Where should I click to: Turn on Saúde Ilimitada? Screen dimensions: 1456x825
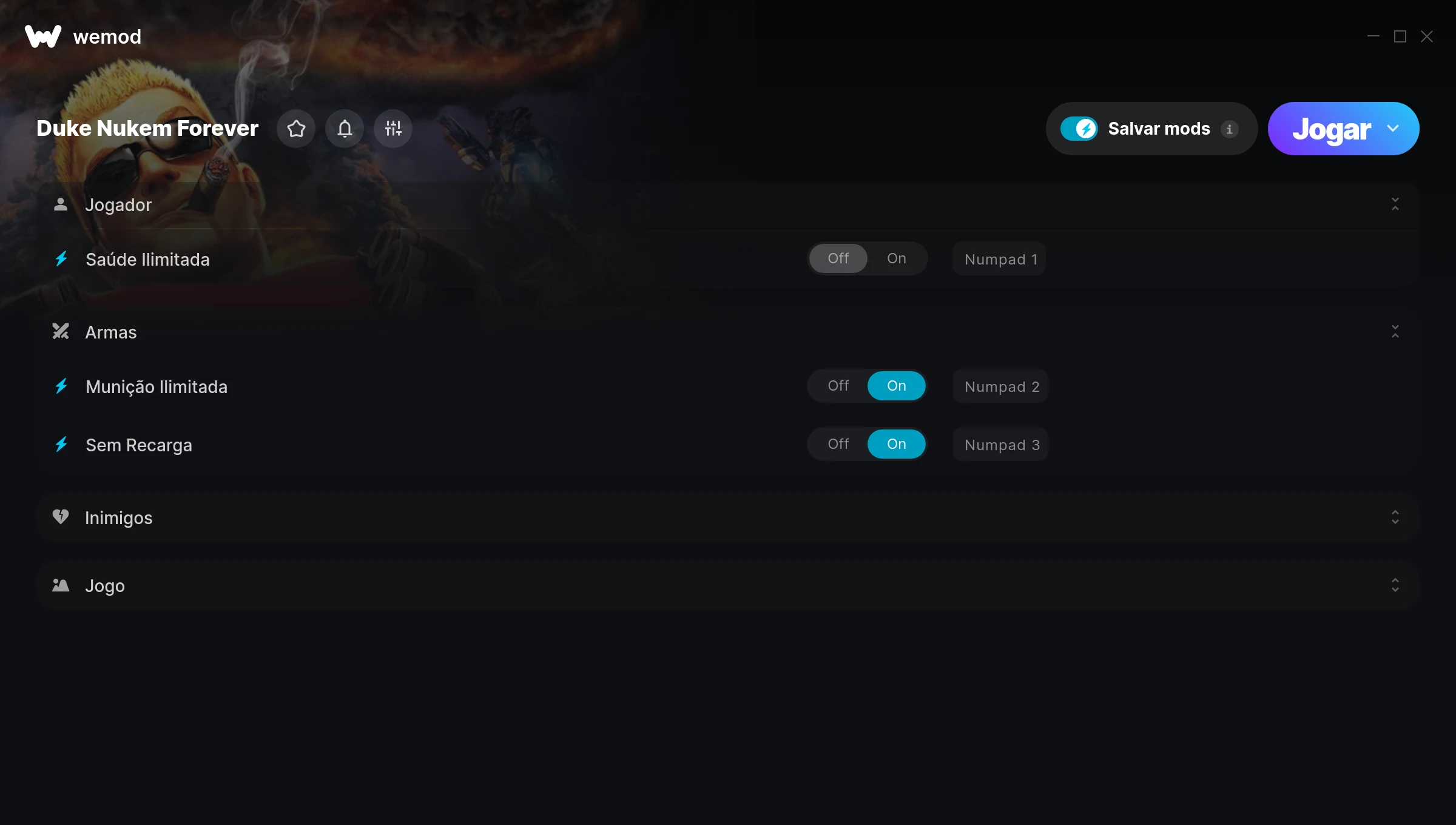coord(896,258)
